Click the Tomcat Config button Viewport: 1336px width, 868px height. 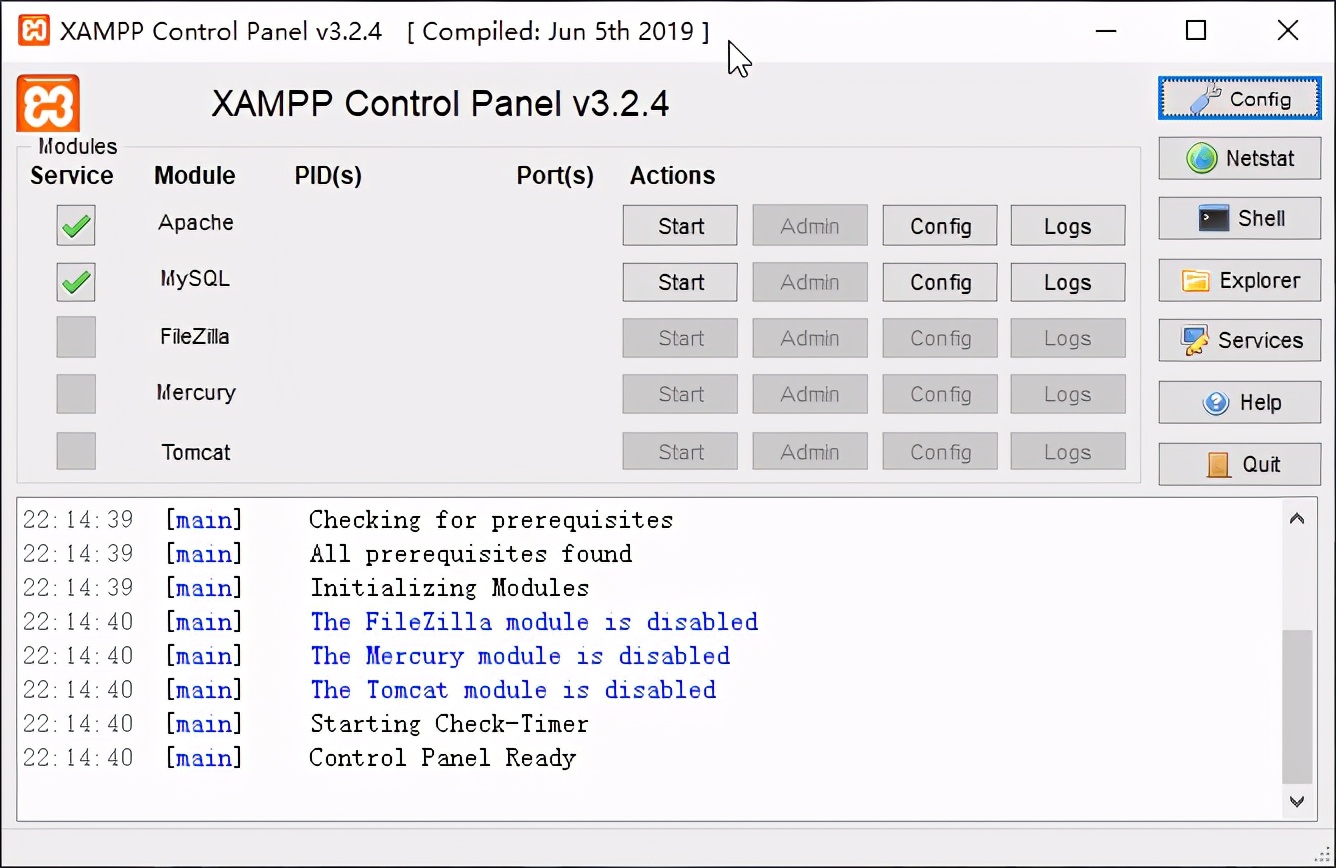[940, 452]
